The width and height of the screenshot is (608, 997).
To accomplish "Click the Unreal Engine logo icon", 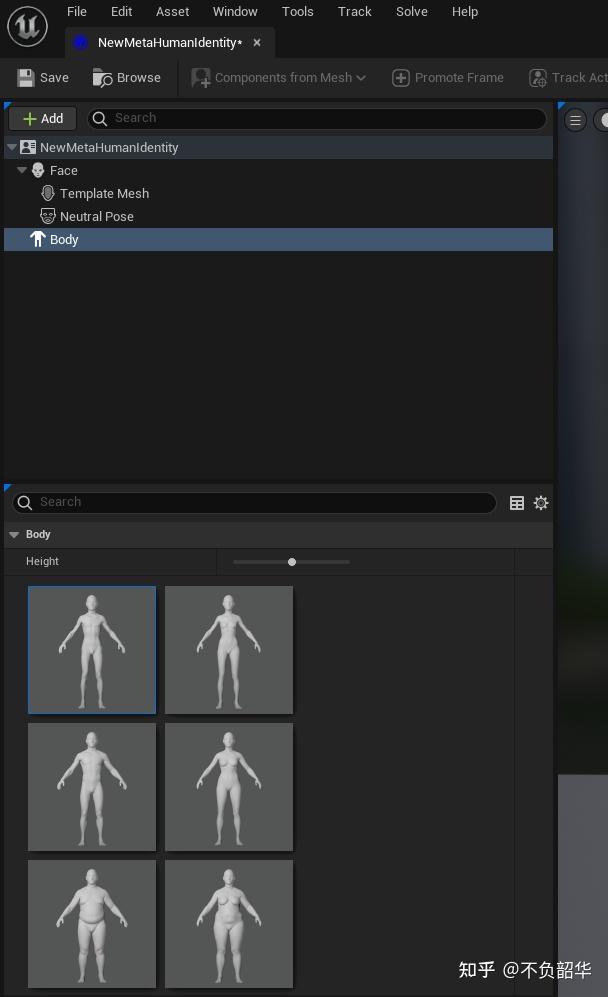I will coord(27,26).
